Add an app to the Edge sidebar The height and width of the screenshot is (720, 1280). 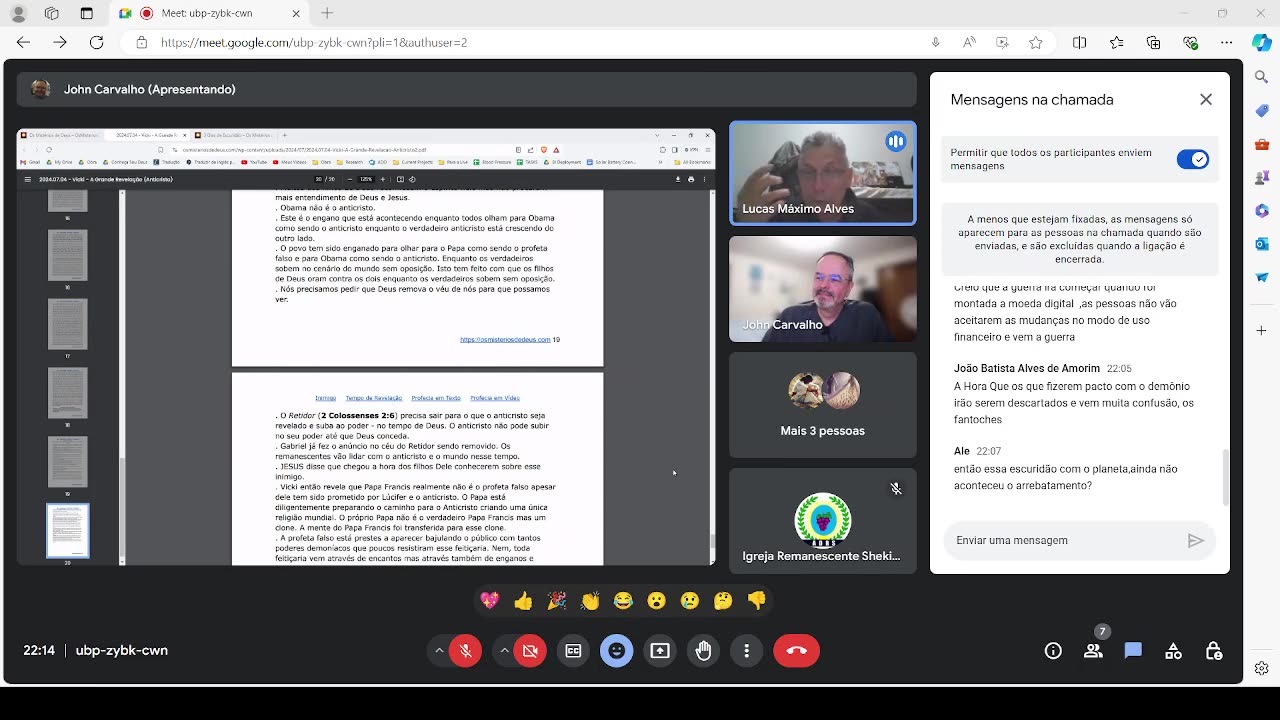click(1262, 330)
